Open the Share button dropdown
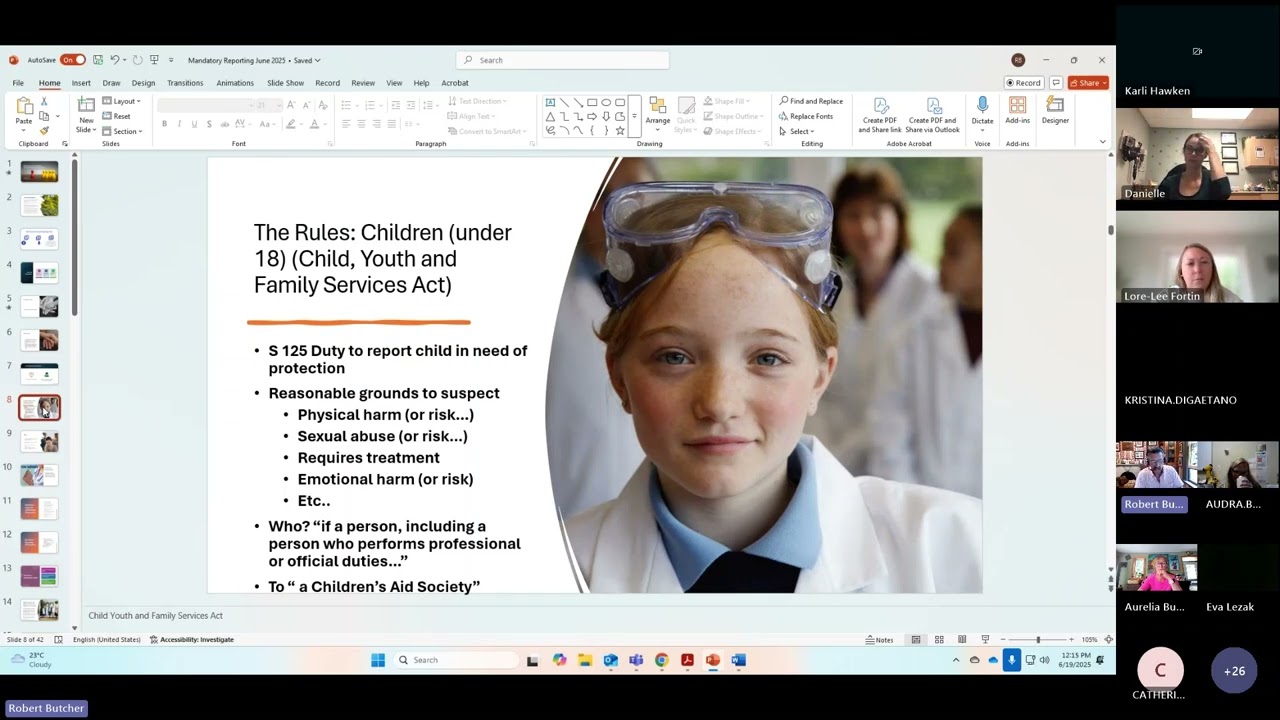Viewport: 1280px width, 720px height. point(1088,83)
